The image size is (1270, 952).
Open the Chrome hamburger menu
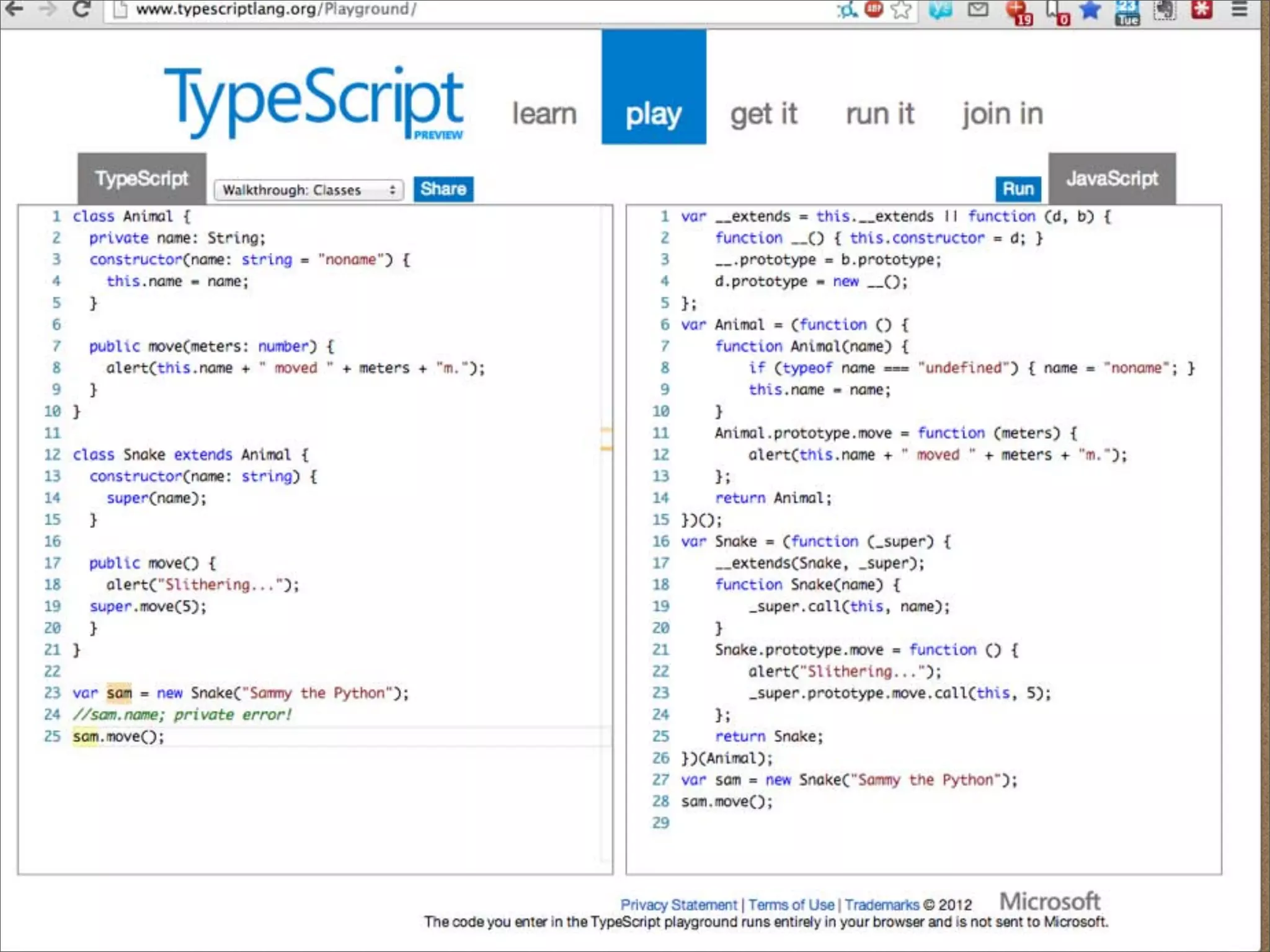click(1239, 9)
